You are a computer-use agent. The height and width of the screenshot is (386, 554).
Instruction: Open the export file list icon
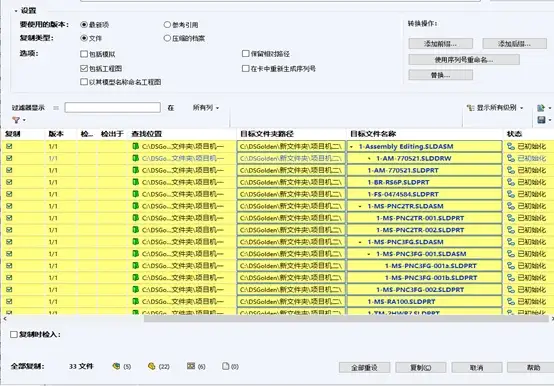pos(541,108)
